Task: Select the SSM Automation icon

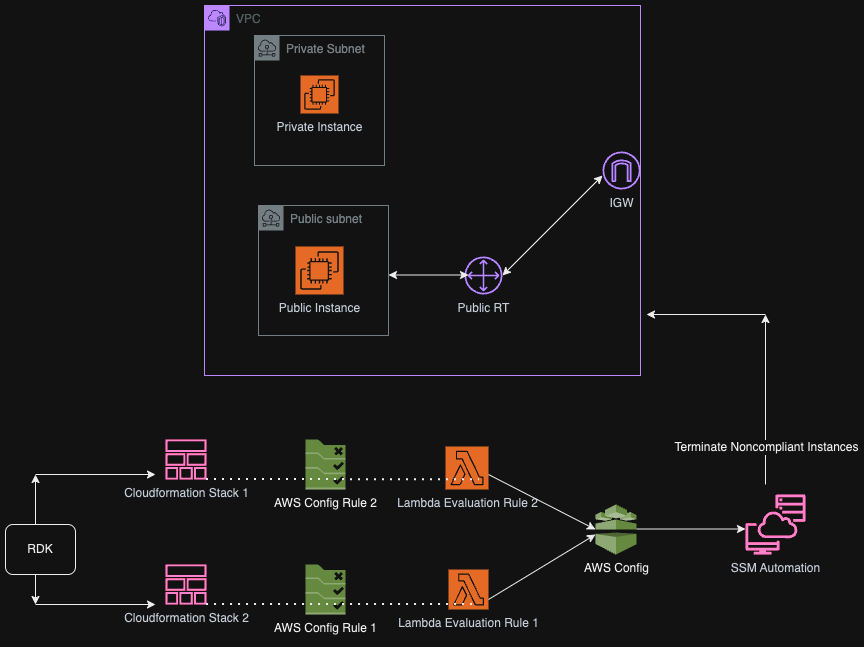Action: pos(775,524)
